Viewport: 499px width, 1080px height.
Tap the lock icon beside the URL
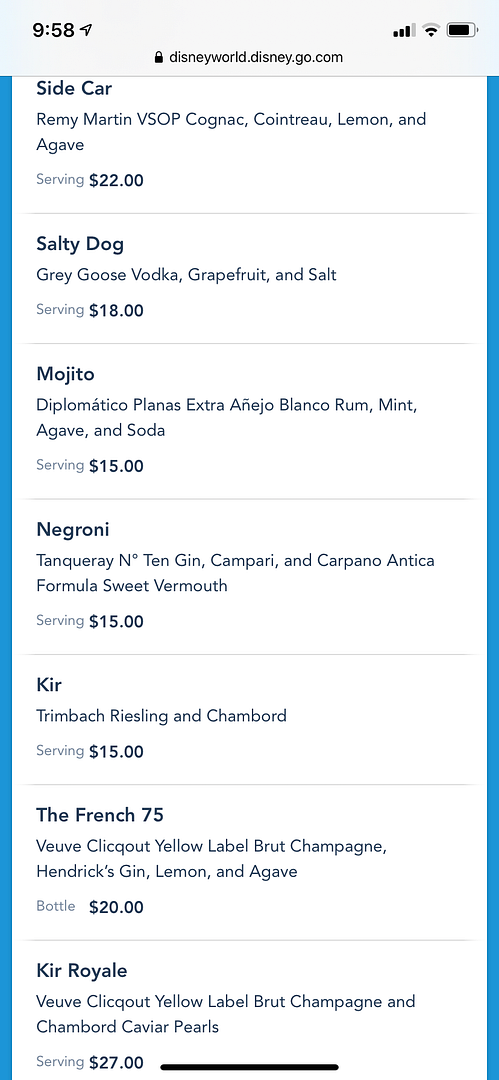click(x=160, y=57)
